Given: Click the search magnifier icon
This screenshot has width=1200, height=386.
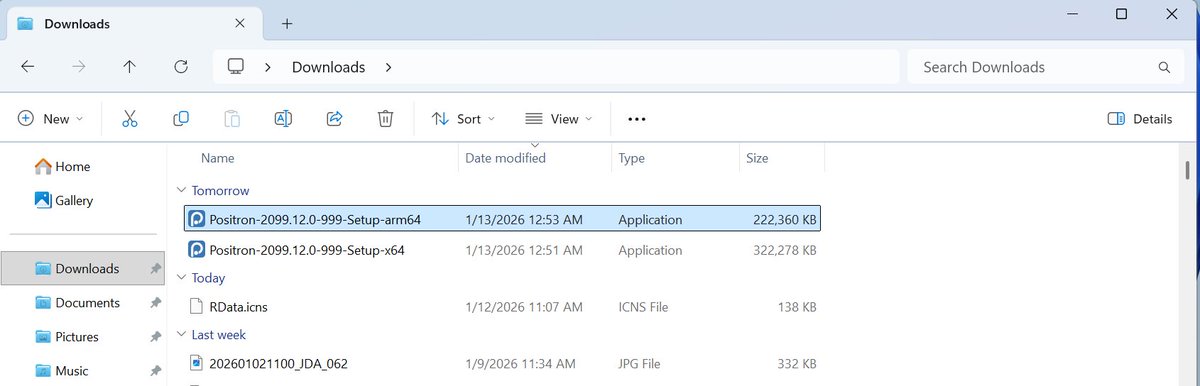Looking at the screenshot, I should (1164, 67).
